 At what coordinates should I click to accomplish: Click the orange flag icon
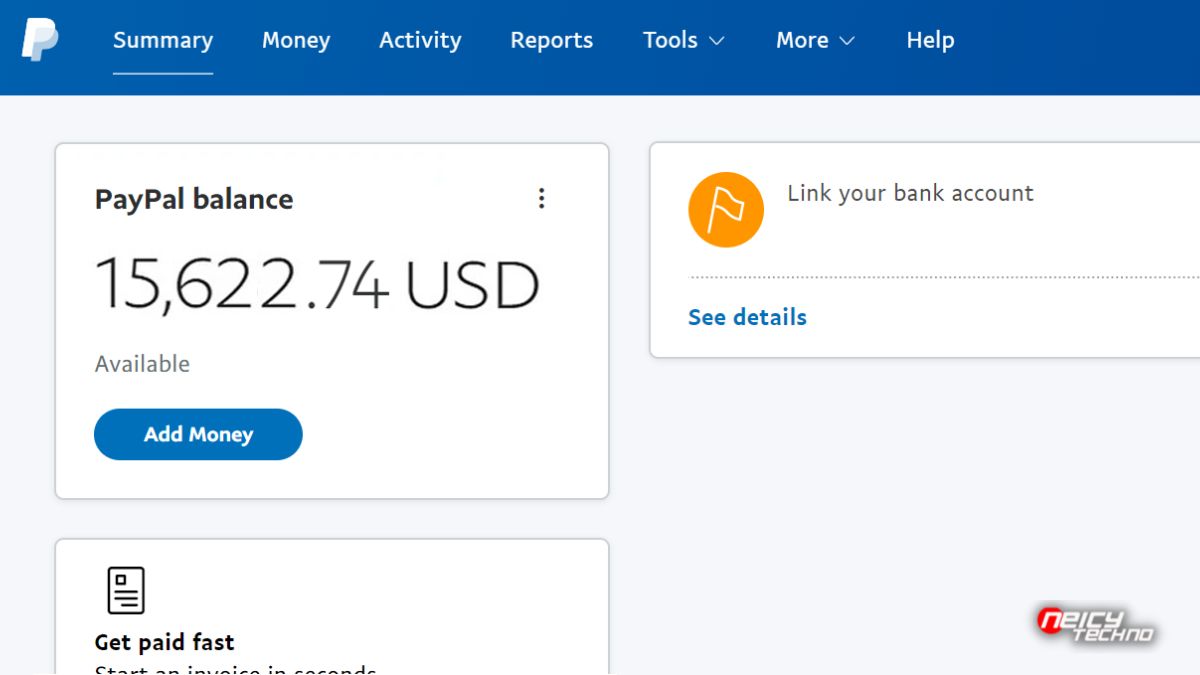(x=726, y=210)
